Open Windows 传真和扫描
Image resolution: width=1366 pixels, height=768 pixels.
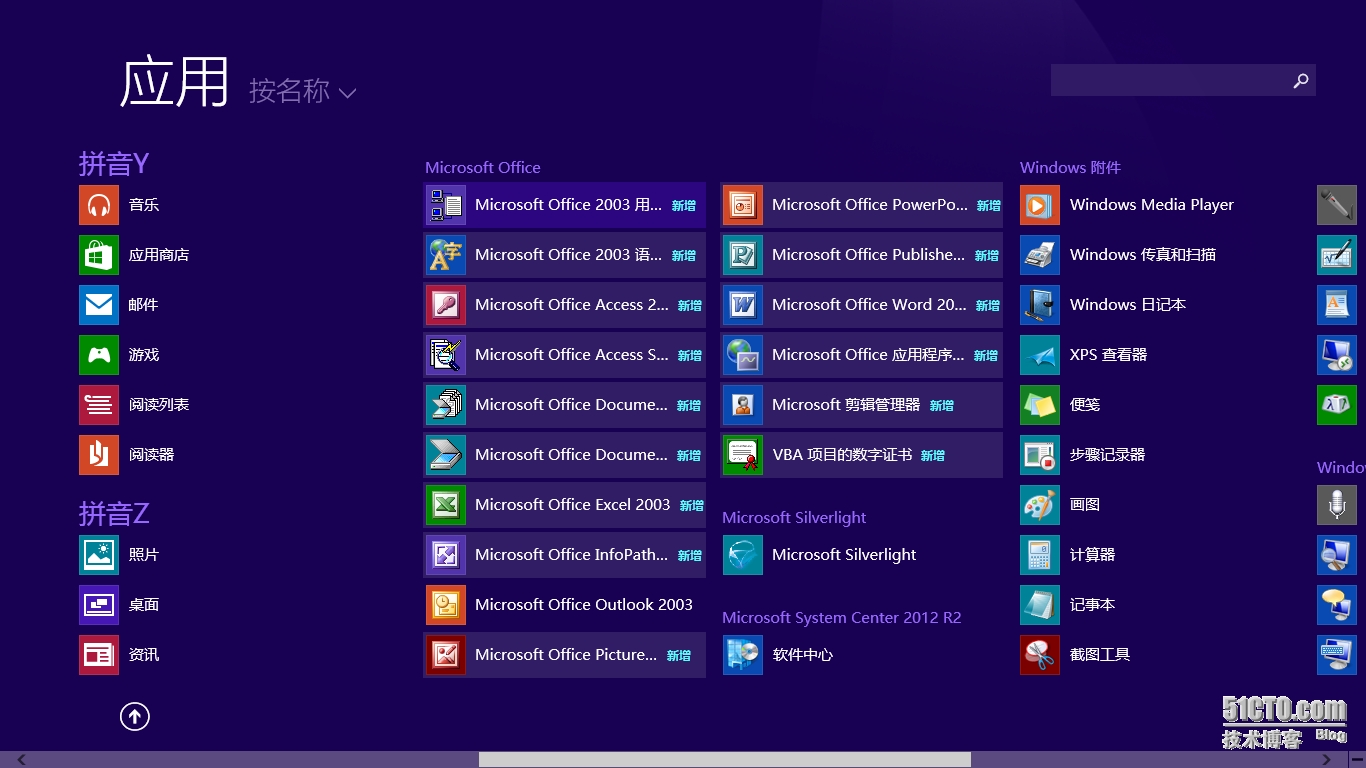pyautogui.click(x=1118, y=255)
